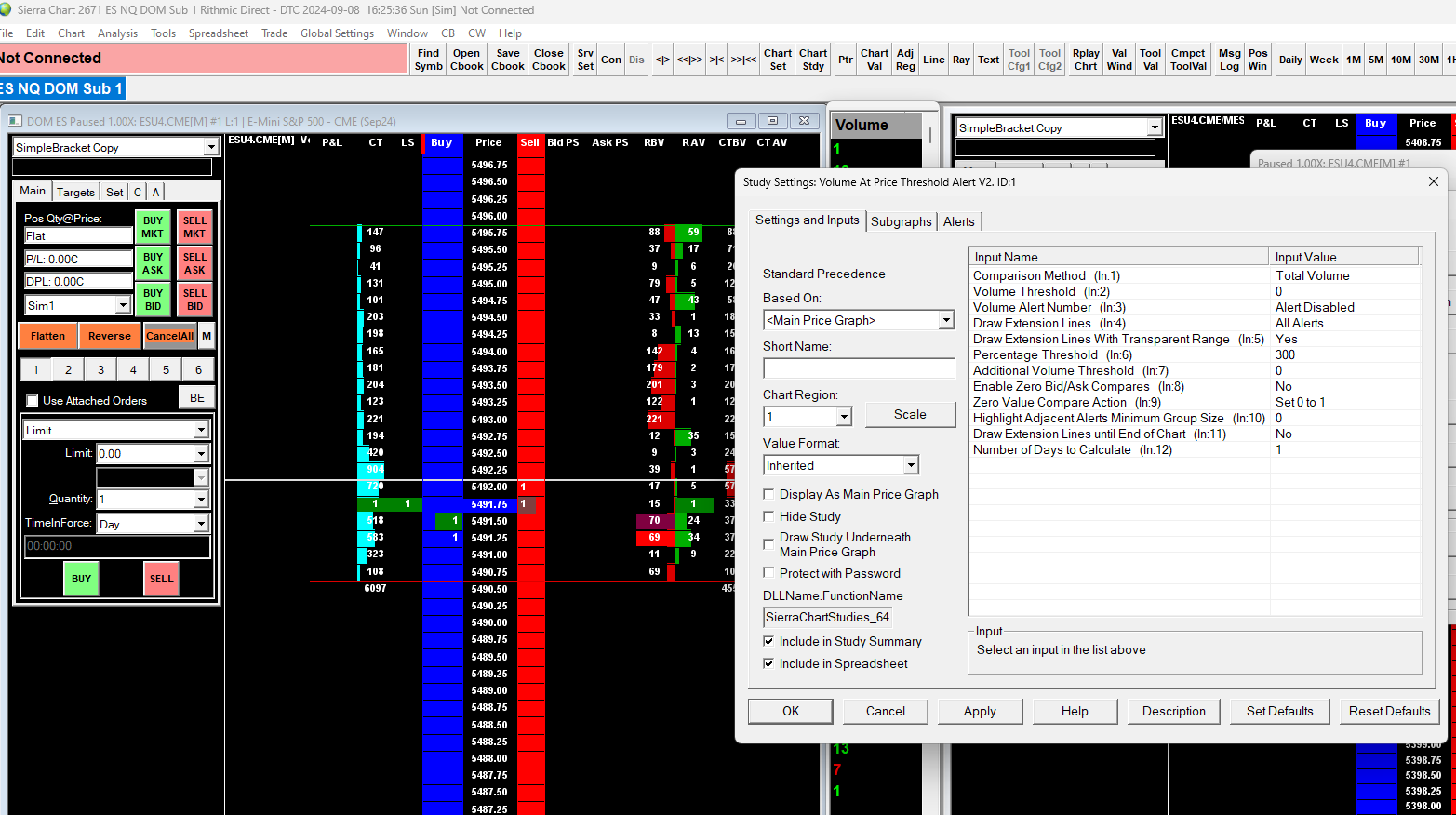The width and height of the screenshot is (1456, 815).
Task: Click the Description button
Action: pos(1174,711)
